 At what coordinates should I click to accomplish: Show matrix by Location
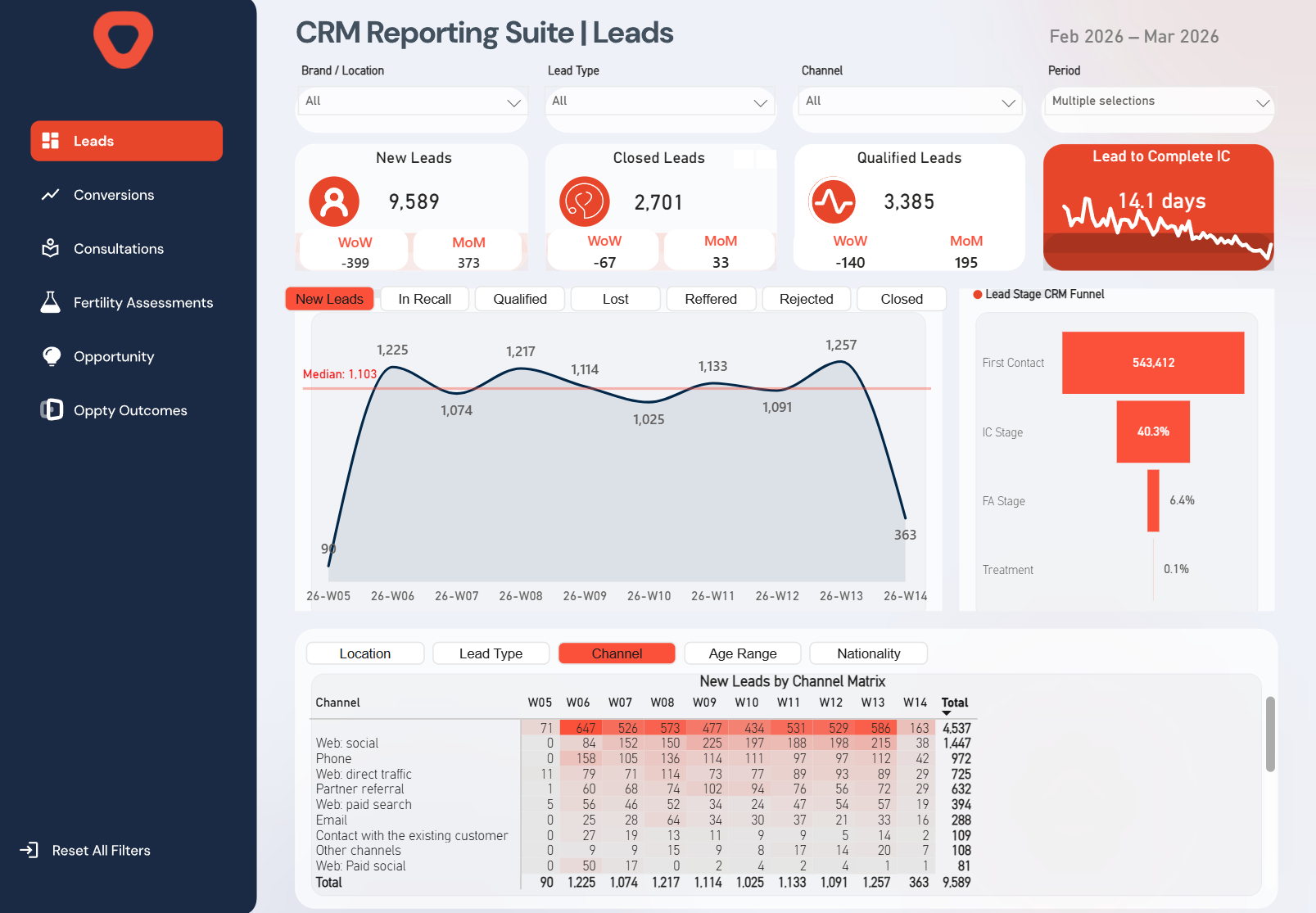pos(365,653)
